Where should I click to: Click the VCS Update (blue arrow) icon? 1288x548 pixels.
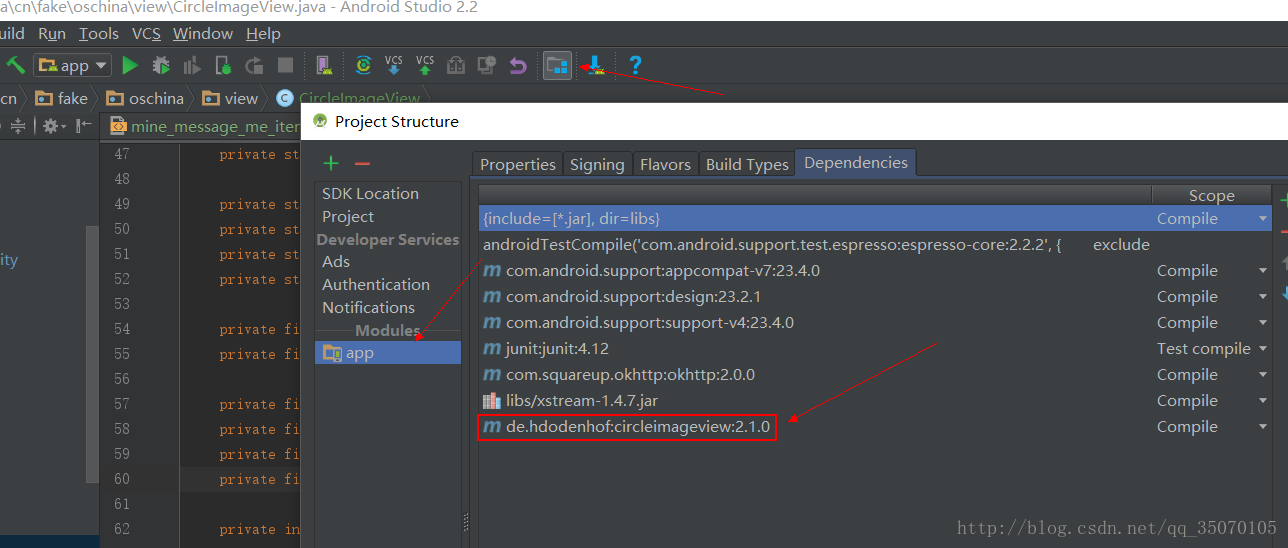pyautogui.click(x=394, y=66)
